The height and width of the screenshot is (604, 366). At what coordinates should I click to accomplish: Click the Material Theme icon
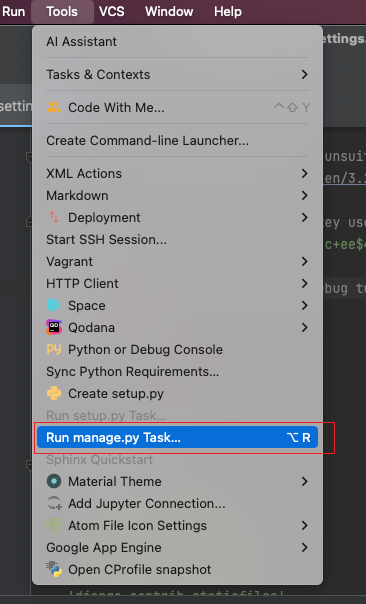click(54, 481)
